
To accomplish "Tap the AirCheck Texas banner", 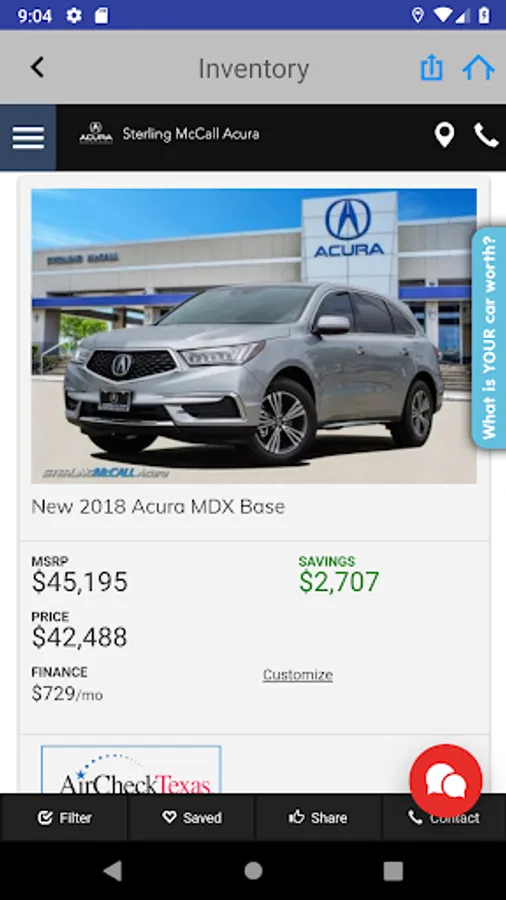I will 131,770.
